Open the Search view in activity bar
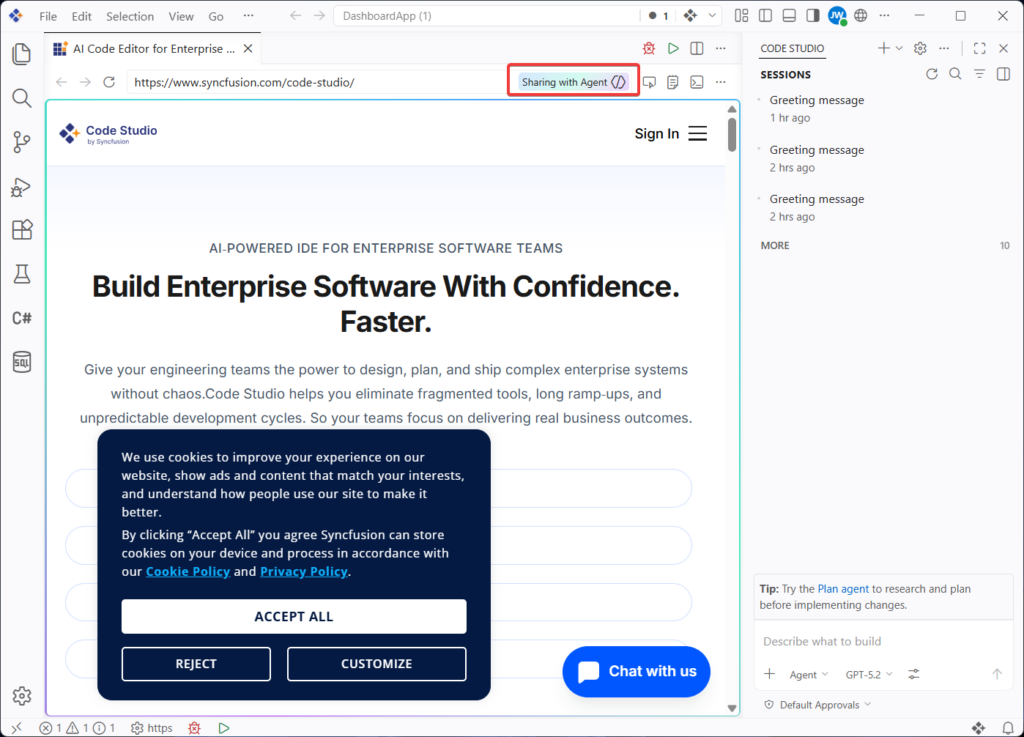1024x737 pixels. 22,98
